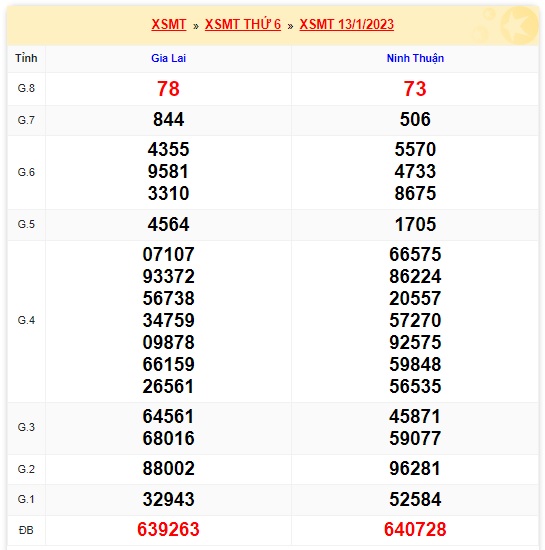The width and height of the screenshot is (545, 550).
Task: Click Ninh Thuận G.2 number 96281
Action: coord(415,469)
